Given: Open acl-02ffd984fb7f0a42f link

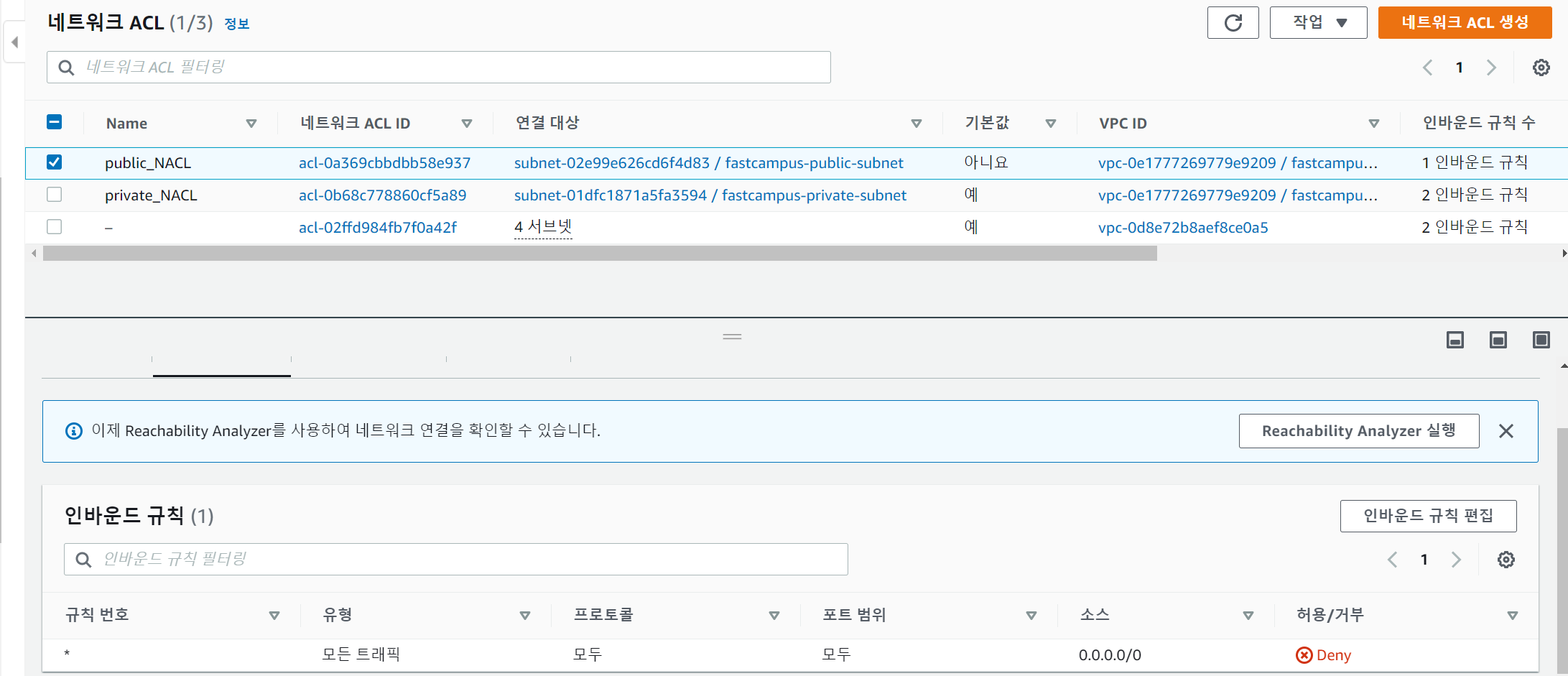Looking at the screenshot, I should coord(378,228).
